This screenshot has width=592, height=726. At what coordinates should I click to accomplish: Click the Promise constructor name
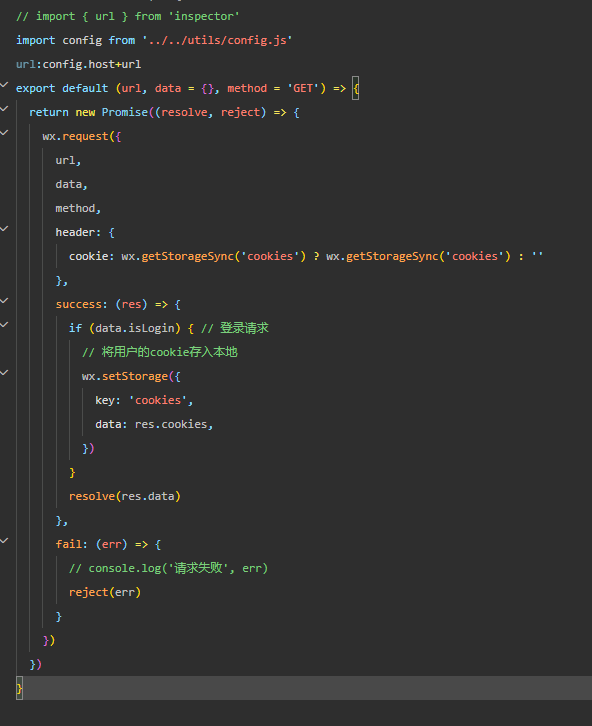[x=125, y=113]
